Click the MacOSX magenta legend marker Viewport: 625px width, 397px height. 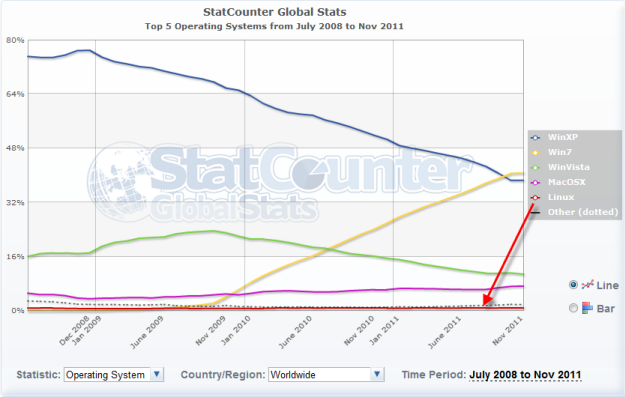[x=535, y=183]
